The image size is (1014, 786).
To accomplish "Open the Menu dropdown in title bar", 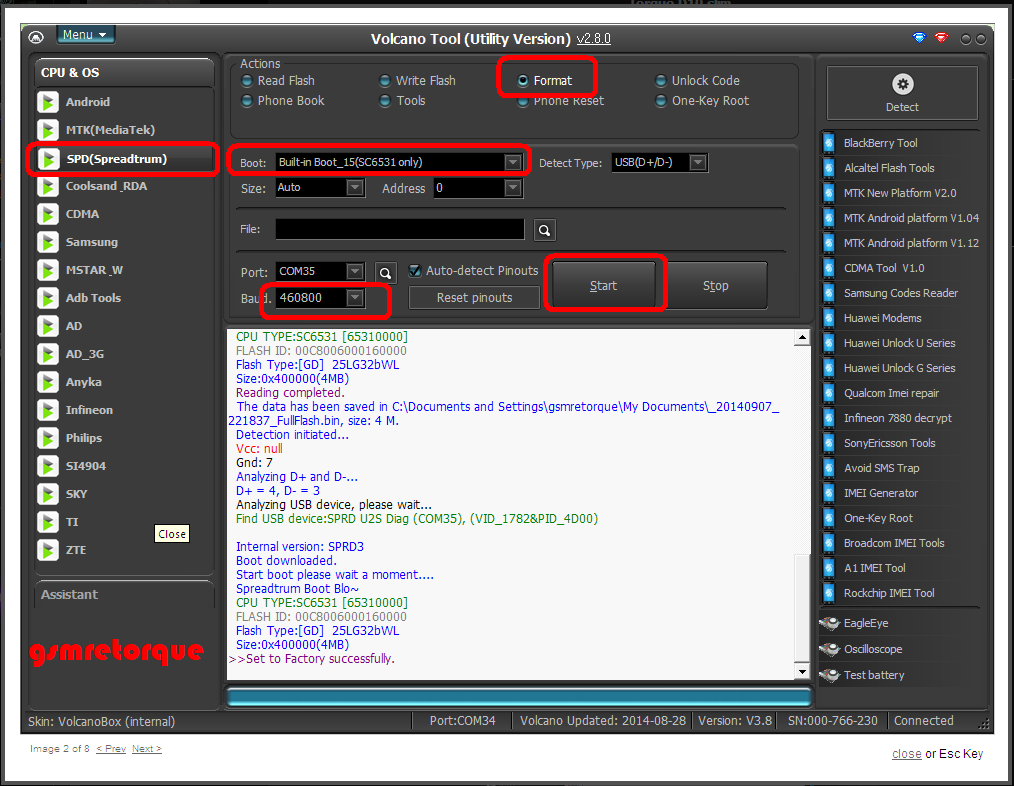I will point(86,35).
